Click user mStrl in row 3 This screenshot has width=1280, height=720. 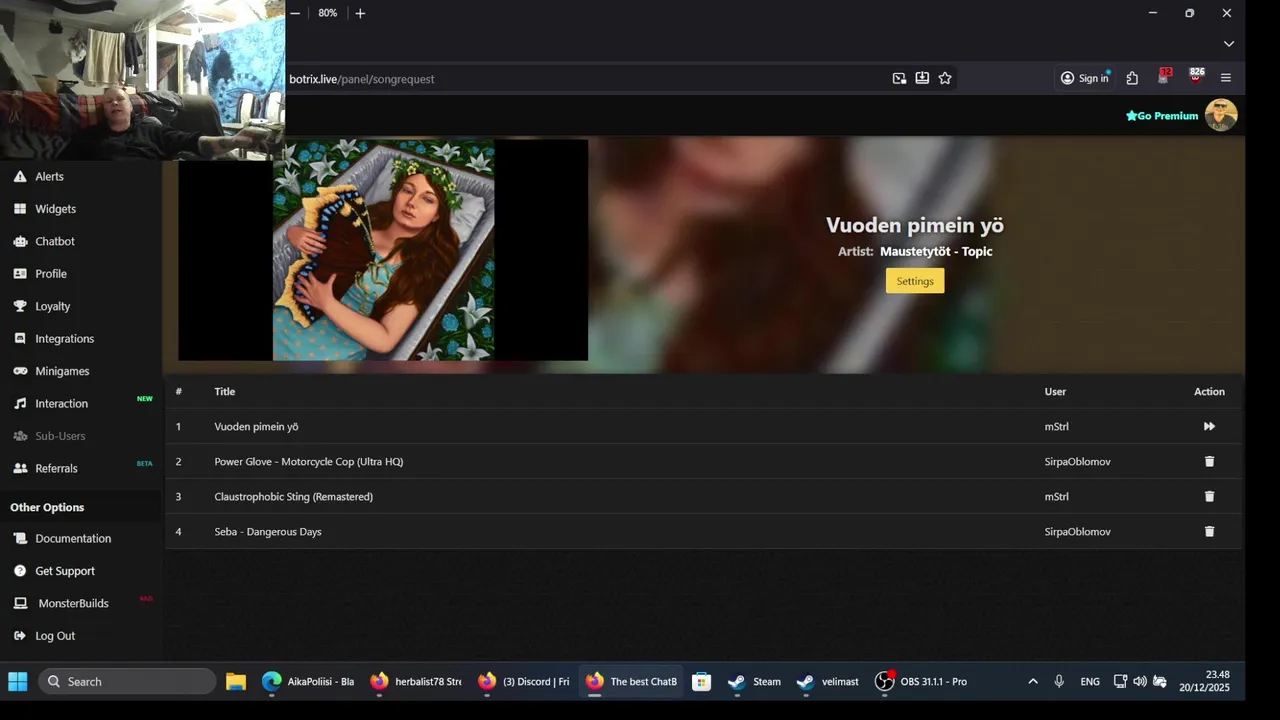pos(1056,497)
